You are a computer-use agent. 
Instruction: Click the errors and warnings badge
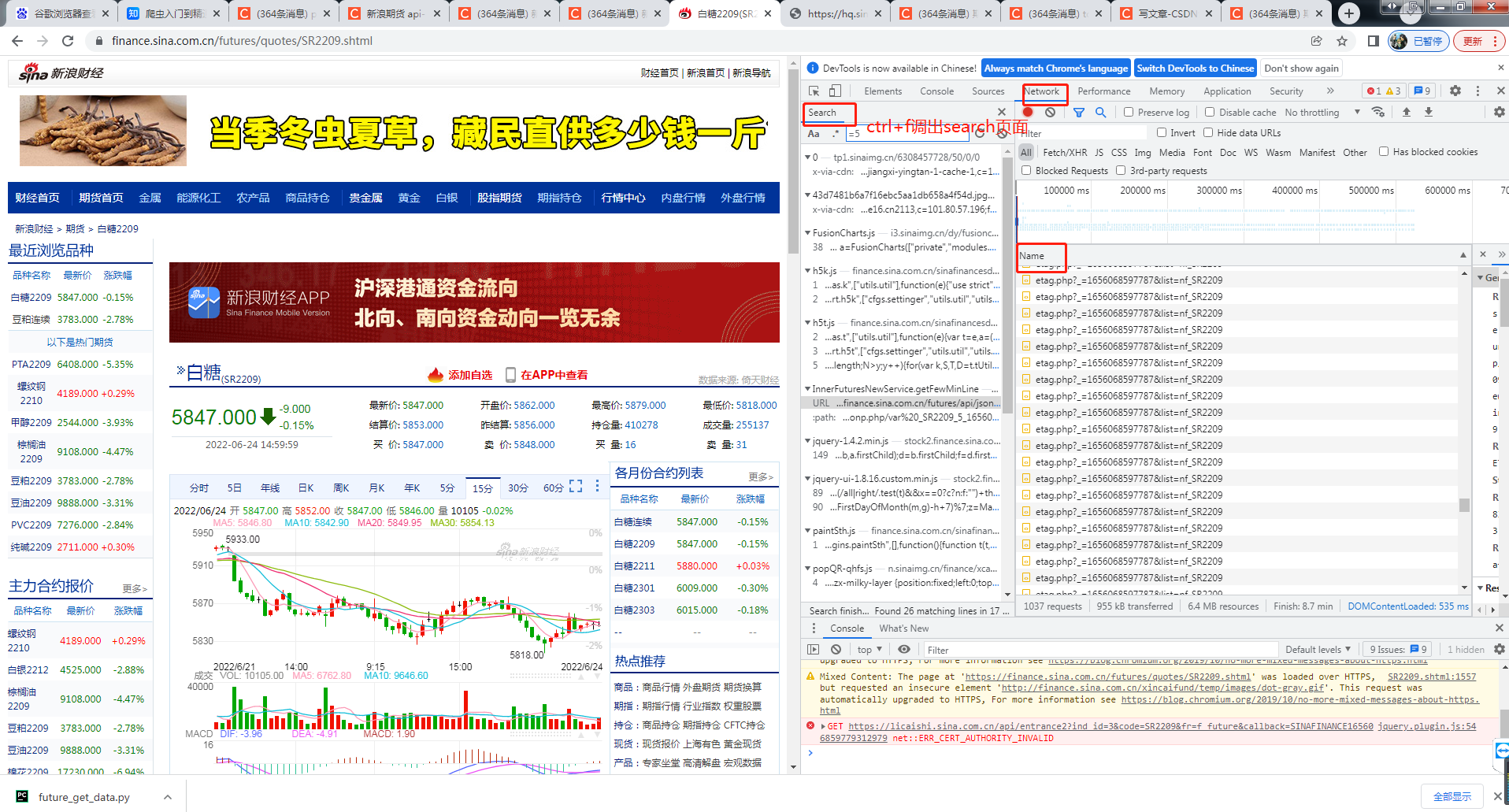pos(1384,91)
